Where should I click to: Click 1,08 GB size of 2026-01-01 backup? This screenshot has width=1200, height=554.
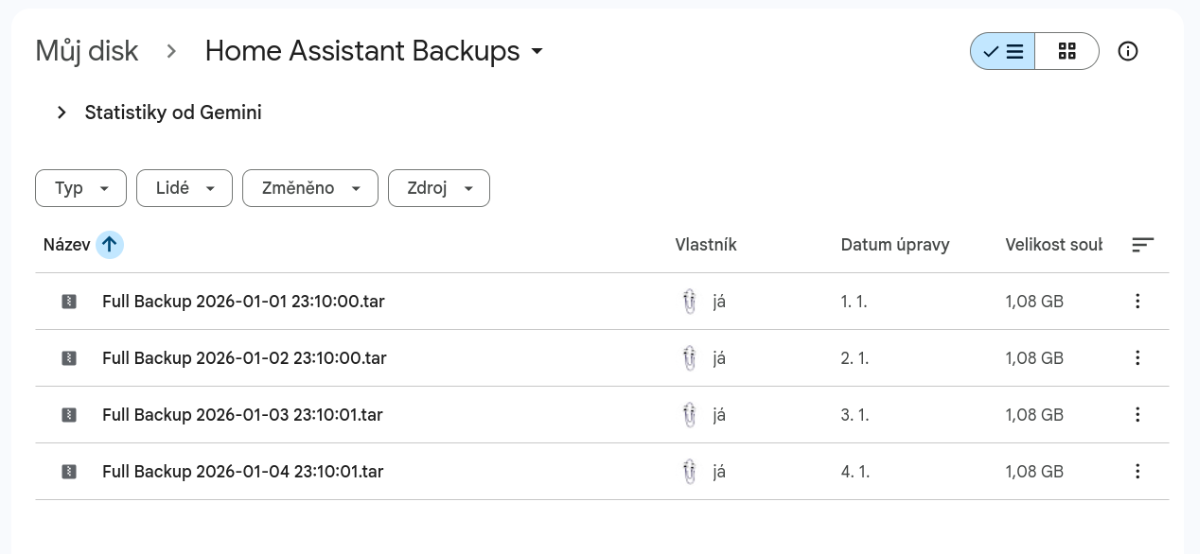(1034, 302)
